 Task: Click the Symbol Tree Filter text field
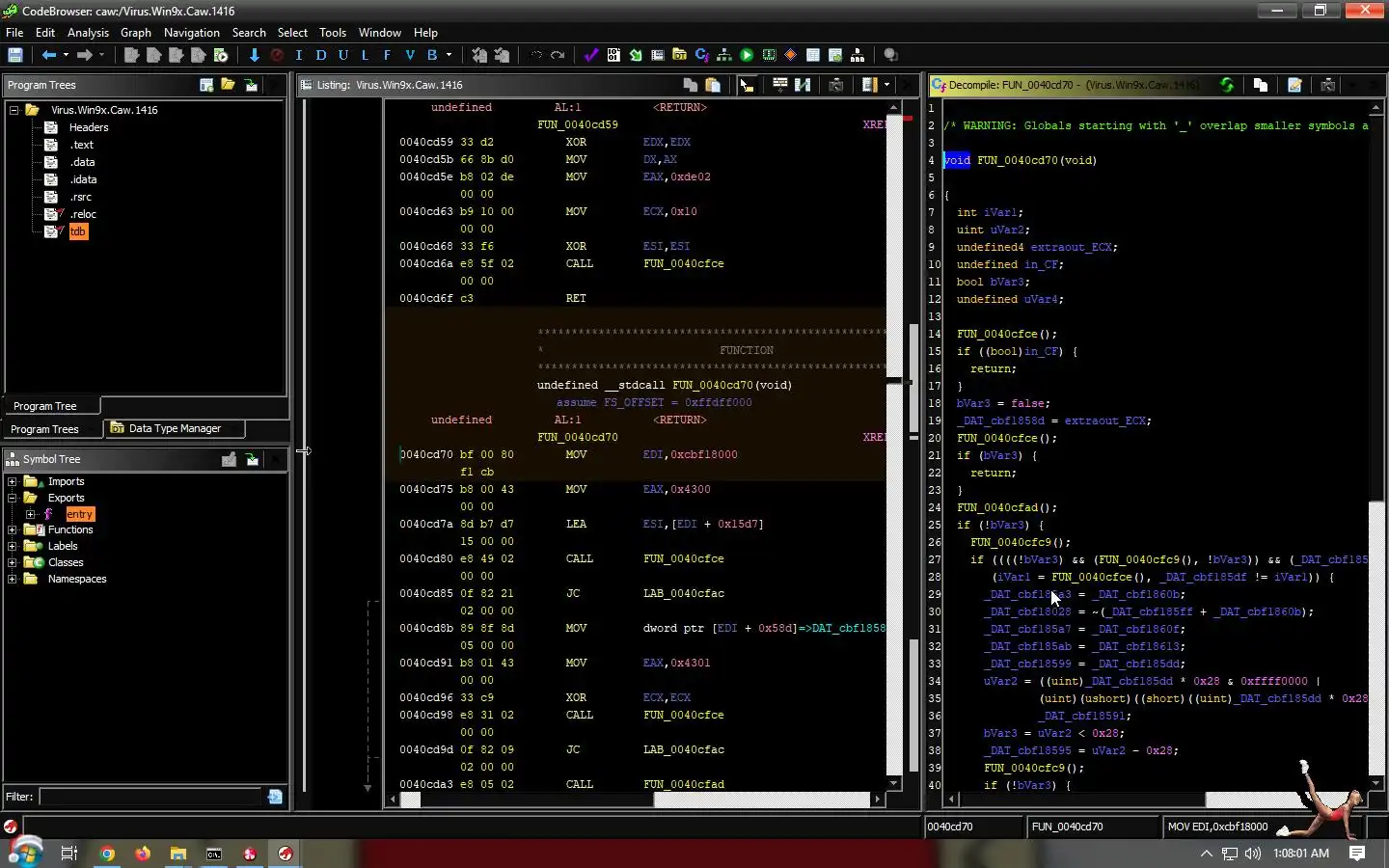click(150, 797)
